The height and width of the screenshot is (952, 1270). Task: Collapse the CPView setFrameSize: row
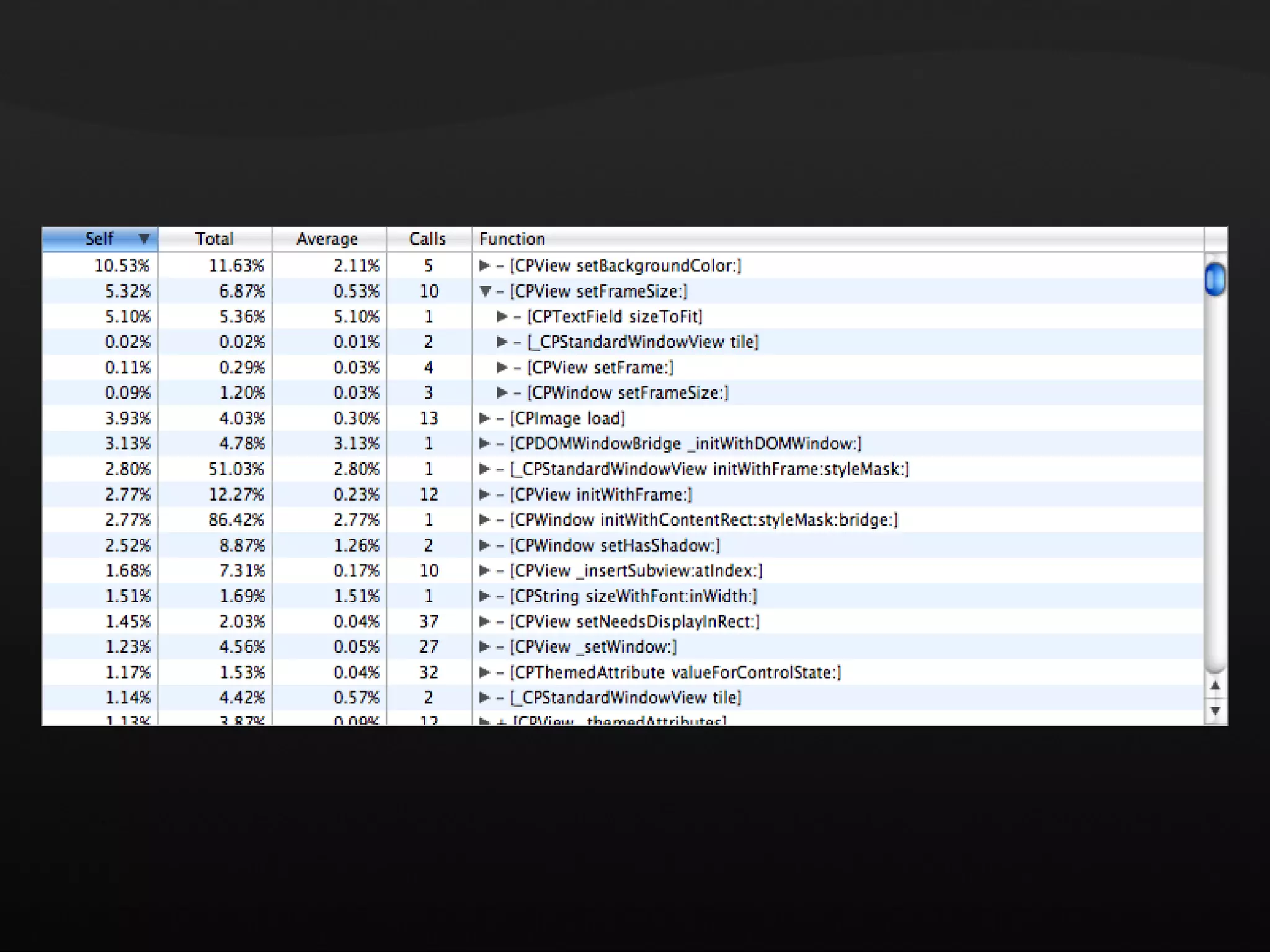click(x=485, y=291)
